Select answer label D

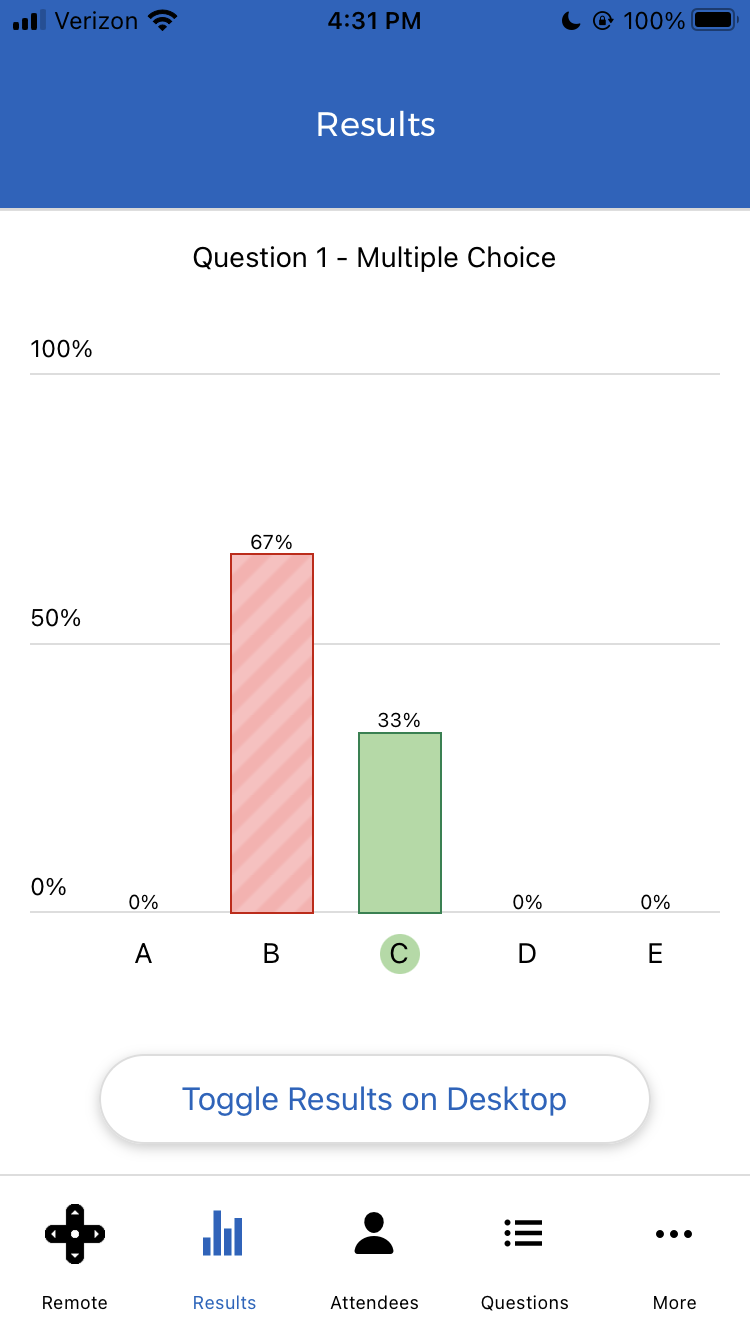(x=527, y=954)
